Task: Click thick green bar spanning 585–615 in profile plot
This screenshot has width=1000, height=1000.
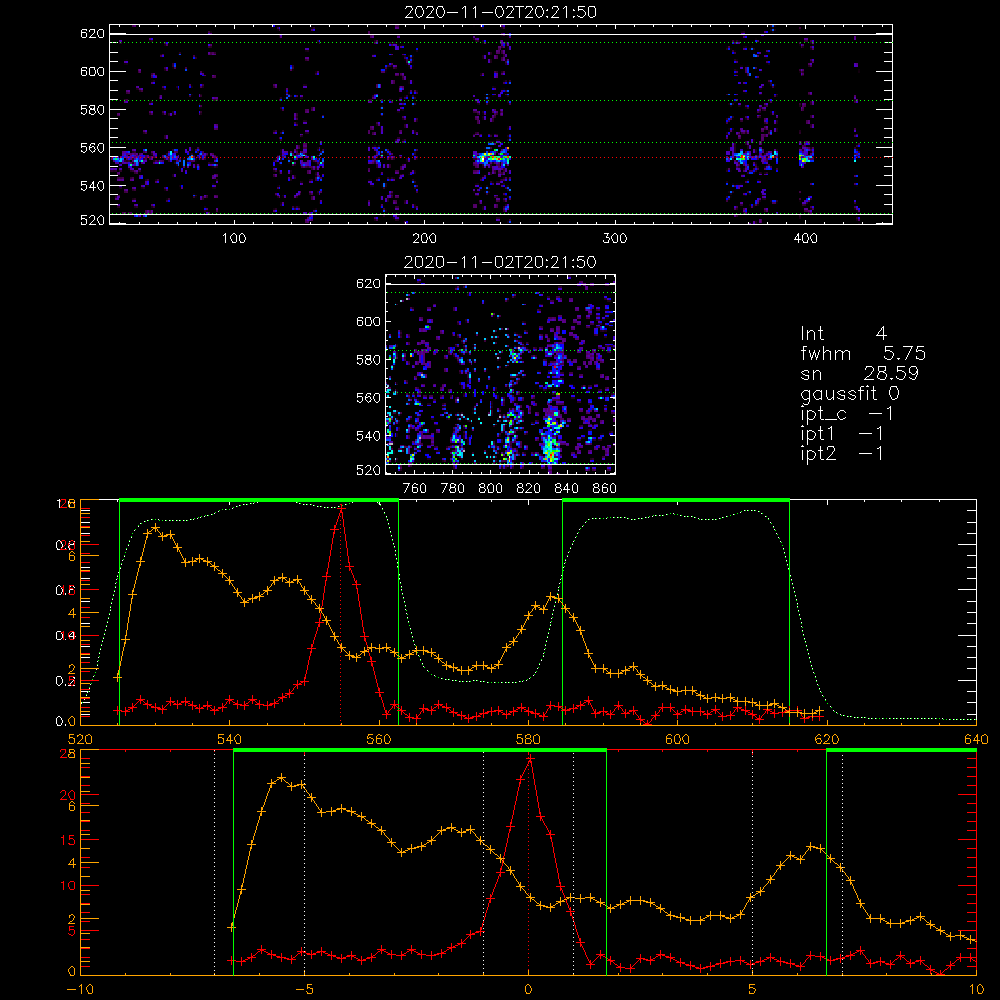Action: [x=676, y=501]
